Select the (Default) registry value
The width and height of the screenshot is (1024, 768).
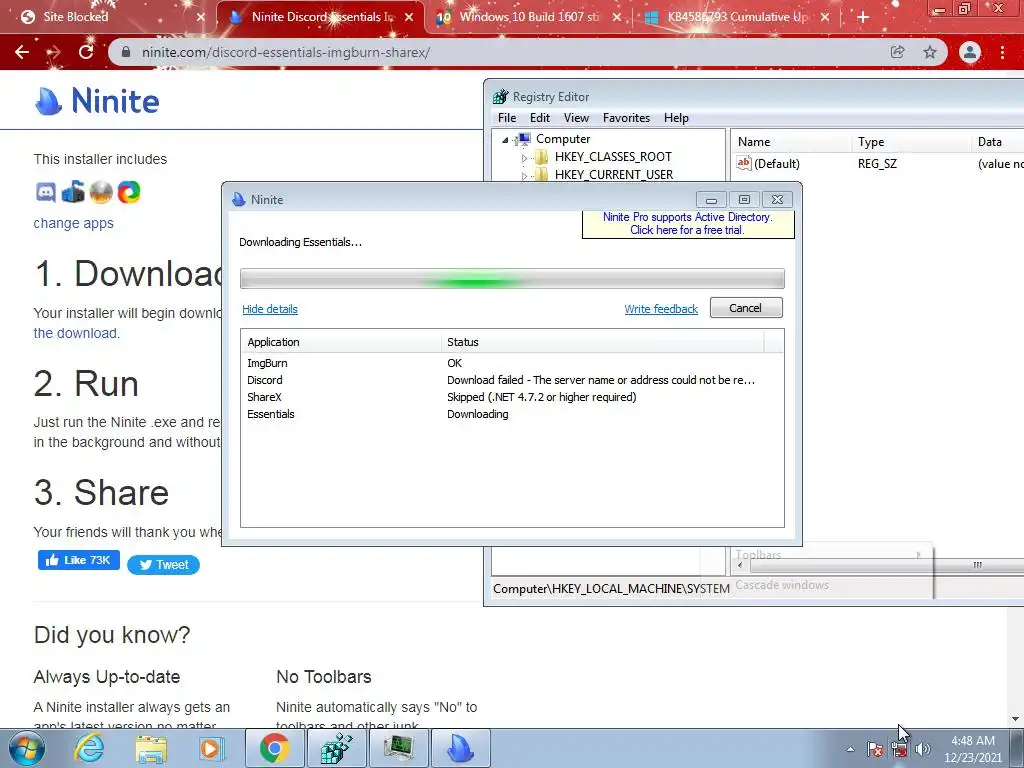coord(768,164)
